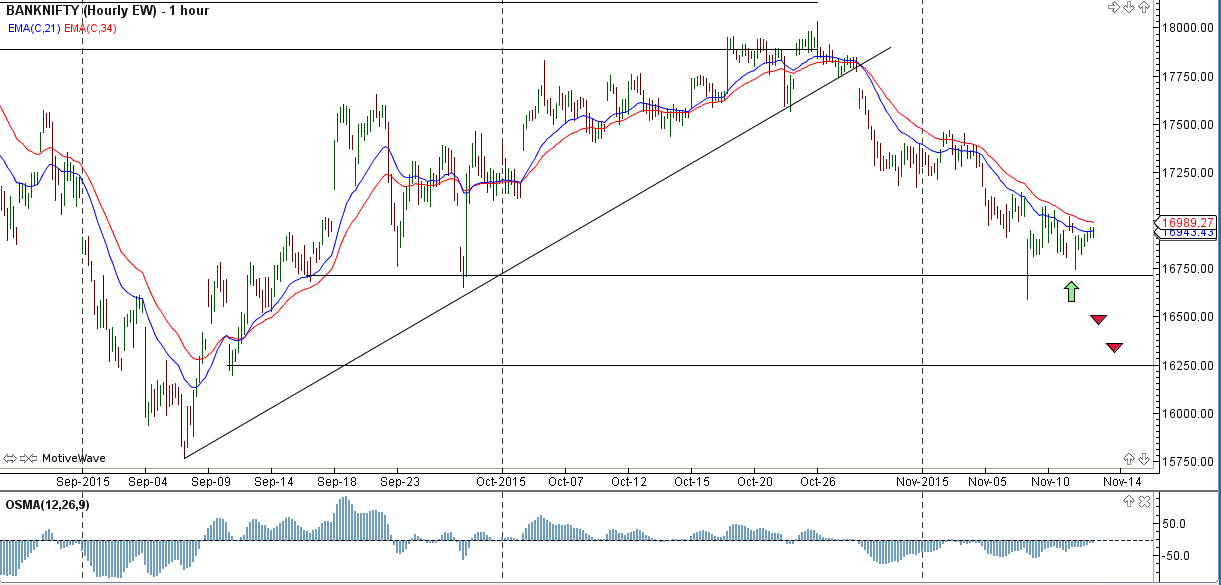Select the EMA(C,34) indicator label

point(90,28)
